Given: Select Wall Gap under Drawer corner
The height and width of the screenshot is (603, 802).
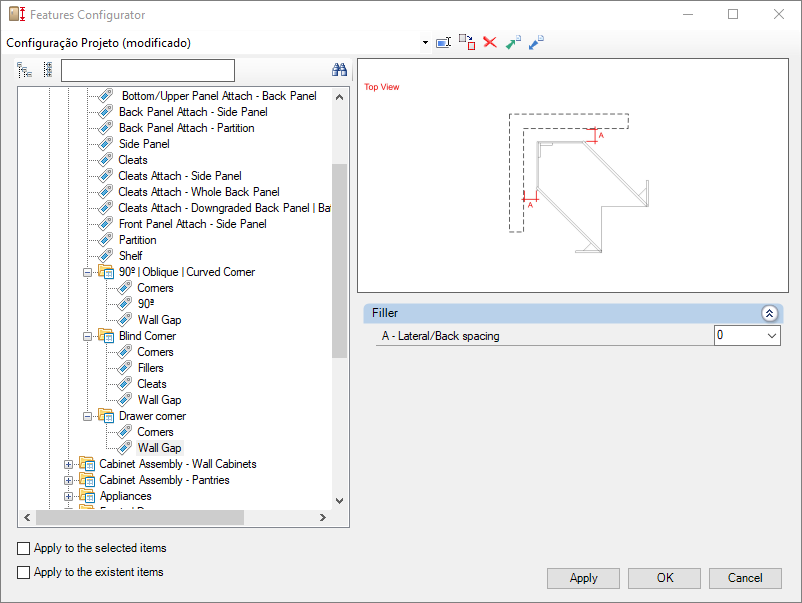Looking at the screenshot, I should pyautogui.click(x=159, y=448).
